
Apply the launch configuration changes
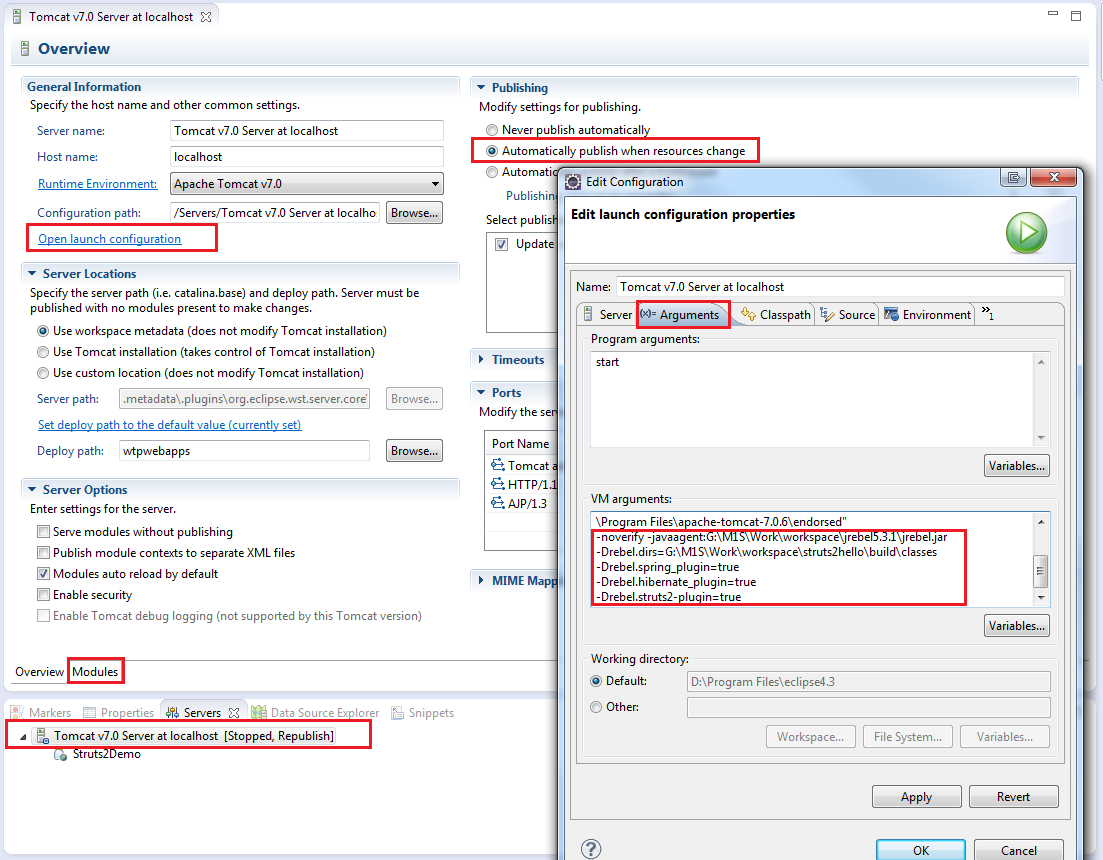pos(917,797)
